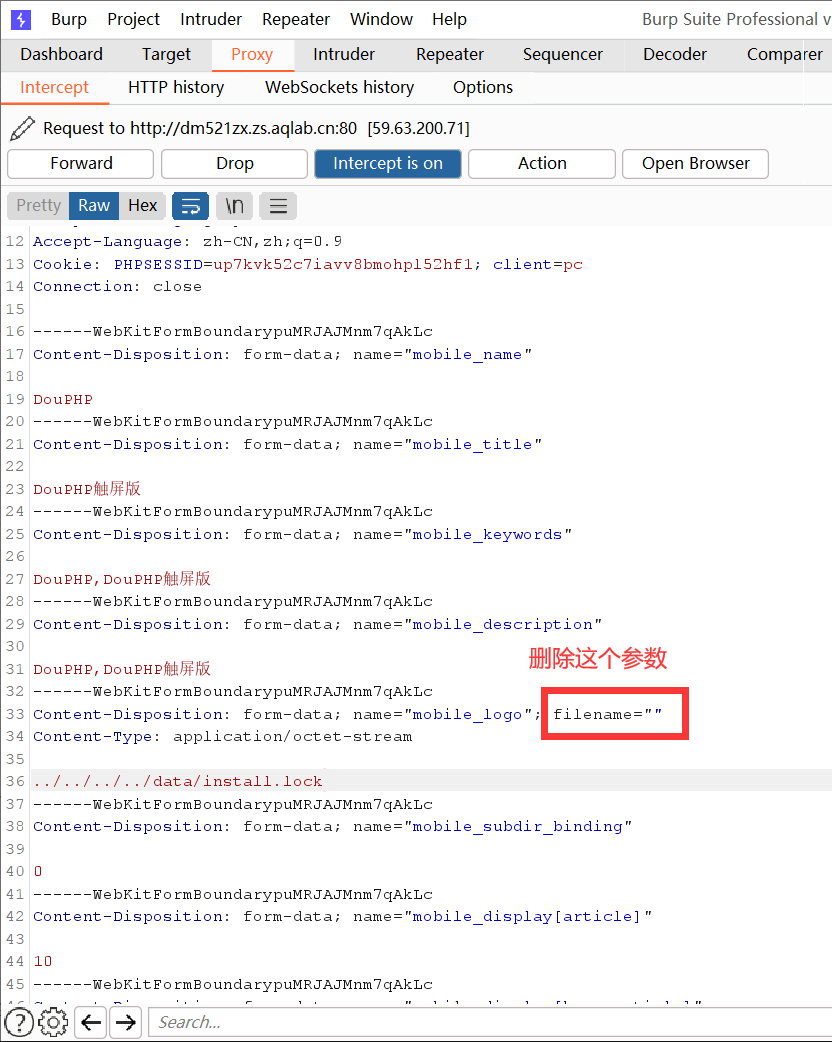Viewport: 832px width, 1042px height.
Task: Switch to the Decoder tab
Action: point(675,54)
